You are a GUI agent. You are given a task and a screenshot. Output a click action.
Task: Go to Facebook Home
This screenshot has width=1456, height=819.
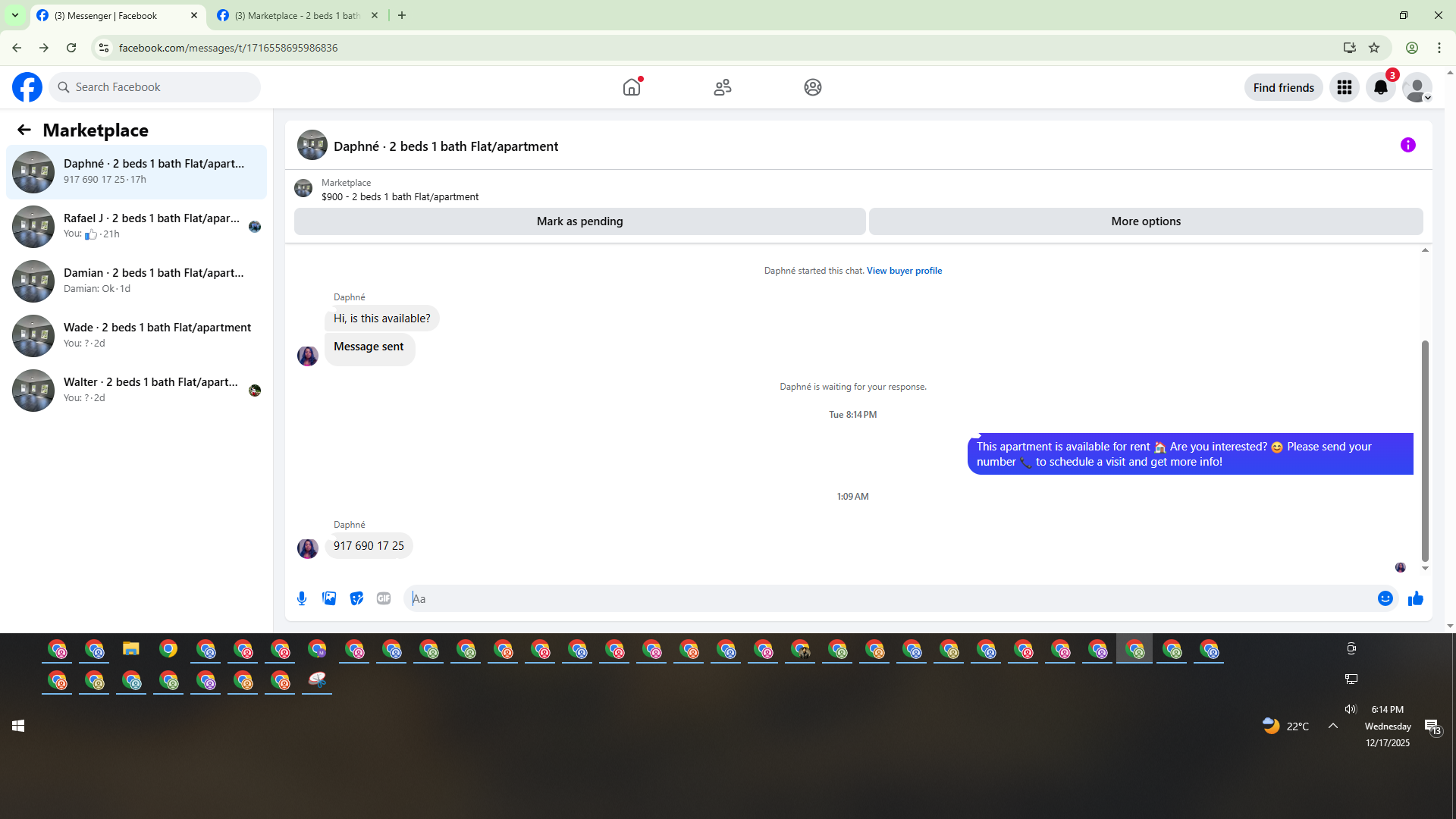[631, 87]
